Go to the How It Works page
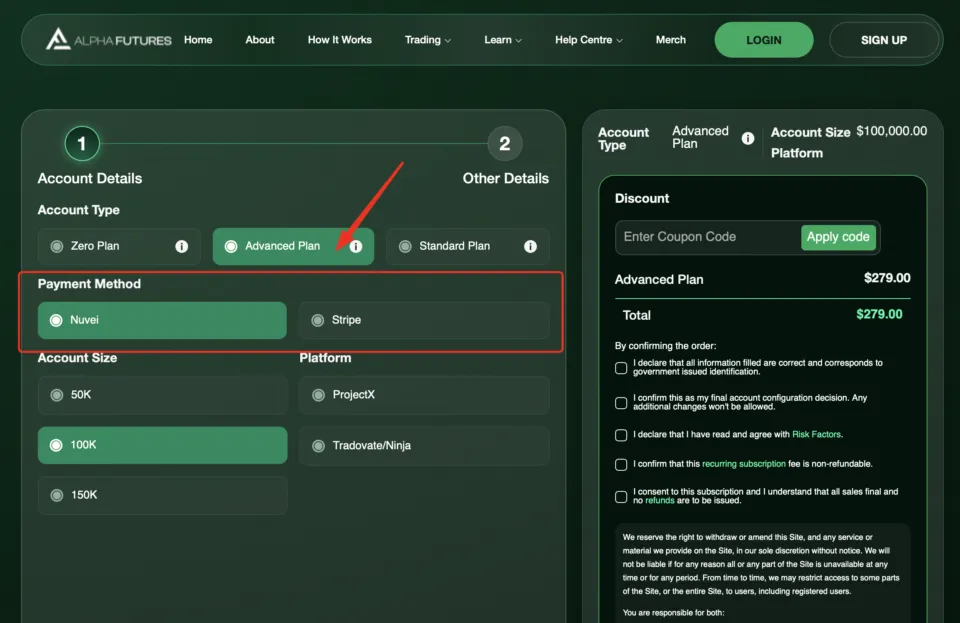960x623 pixels. pos(339,40)
